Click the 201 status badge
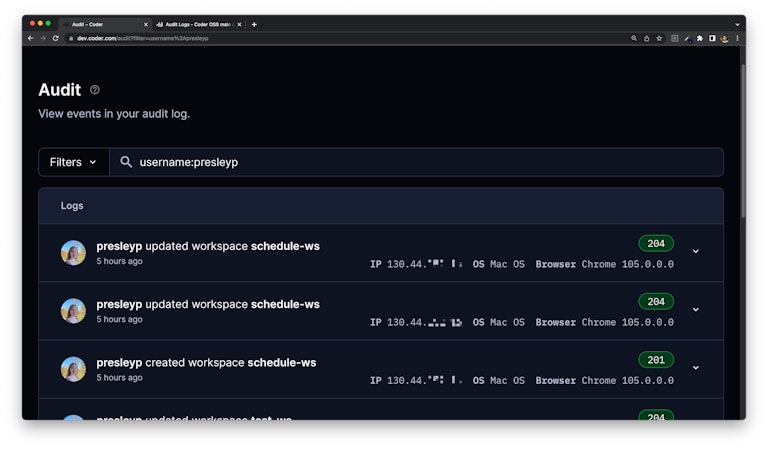The image size is (768, 449). point(656,360)
